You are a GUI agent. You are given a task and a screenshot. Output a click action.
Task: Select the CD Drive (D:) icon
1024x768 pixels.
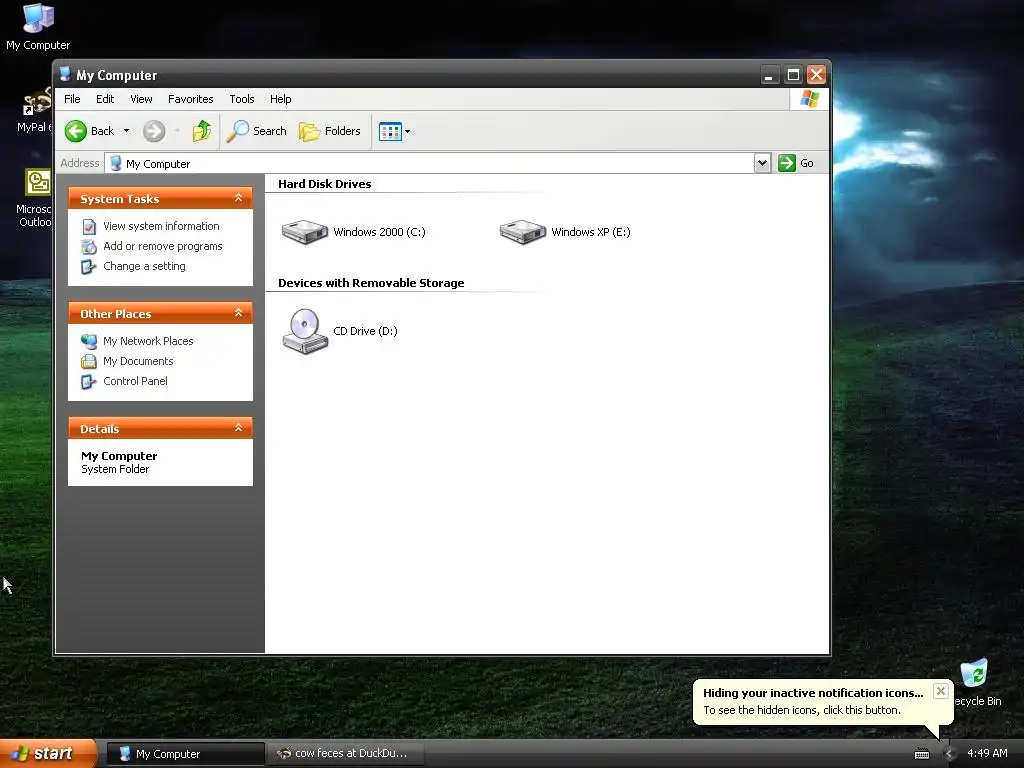tap(304, 330)
